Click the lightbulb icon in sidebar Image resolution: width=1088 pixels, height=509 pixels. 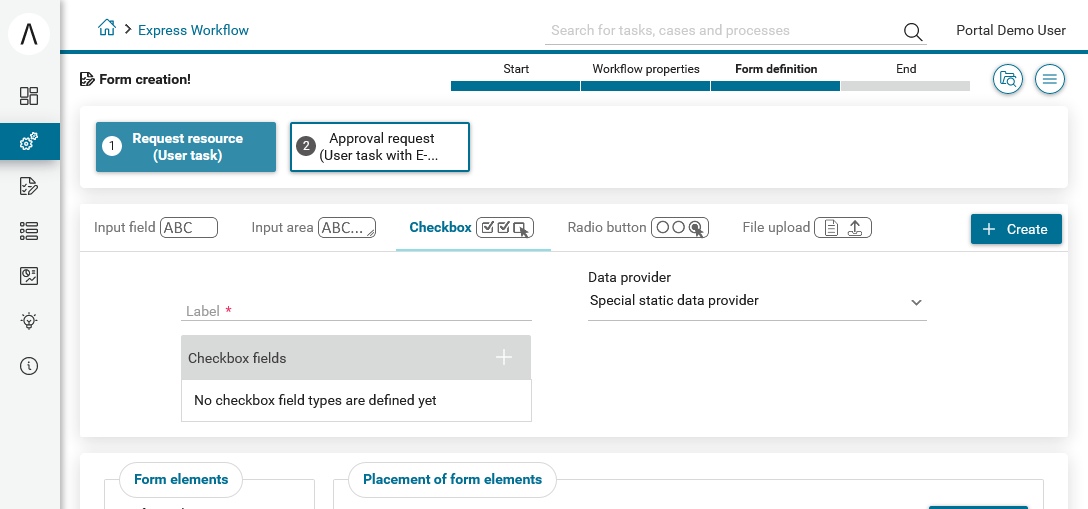coord(29,321)
